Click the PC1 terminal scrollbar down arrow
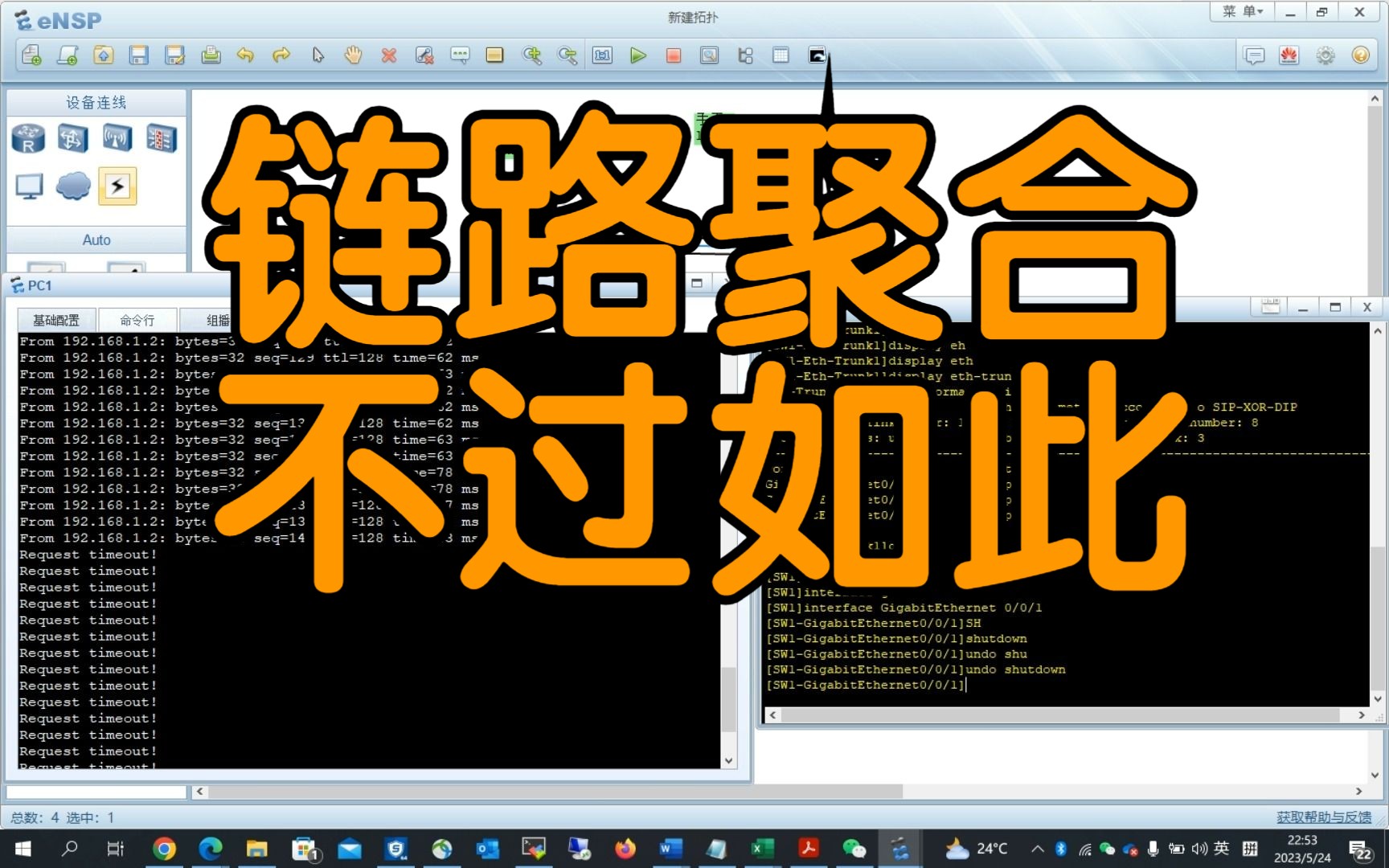 [728, 760]
